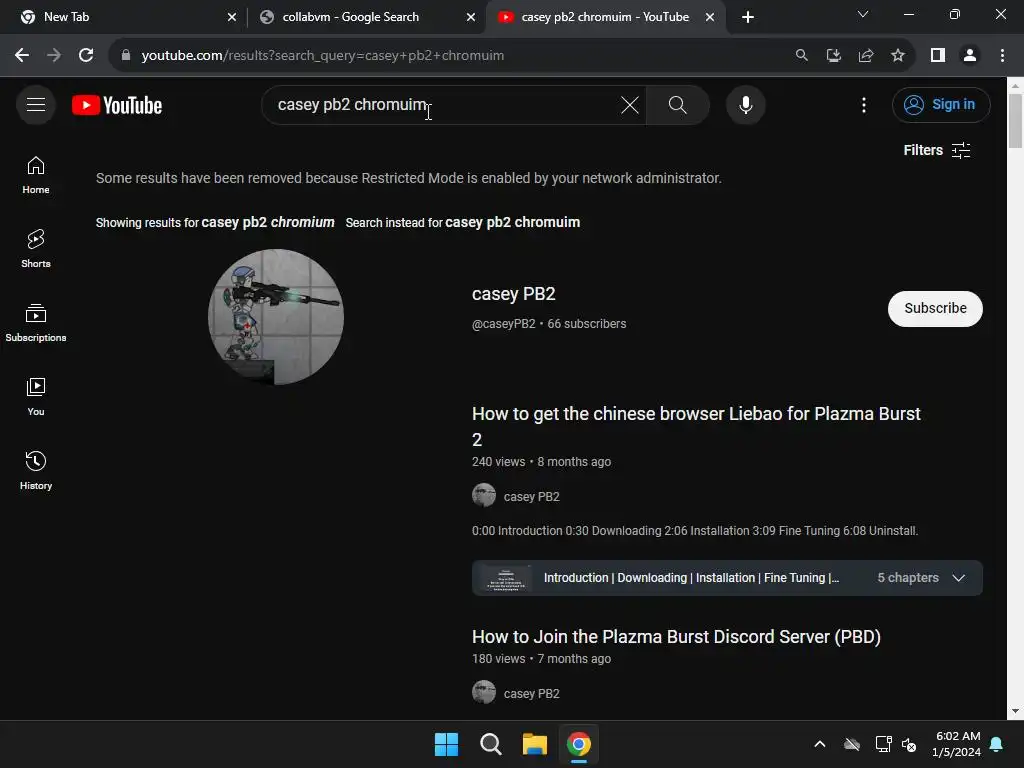
Task: Close the New Tab tab
Action: [x=232, y=17]
